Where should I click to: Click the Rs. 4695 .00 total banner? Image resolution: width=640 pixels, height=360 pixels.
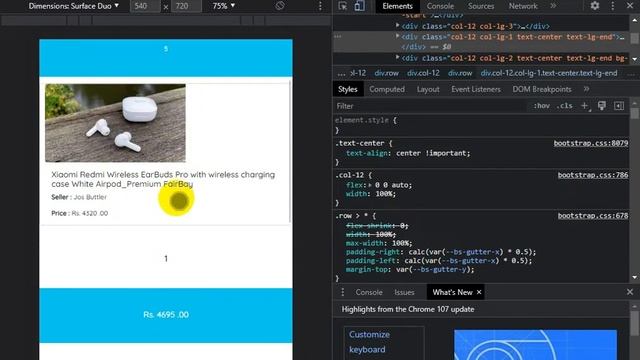166,315
